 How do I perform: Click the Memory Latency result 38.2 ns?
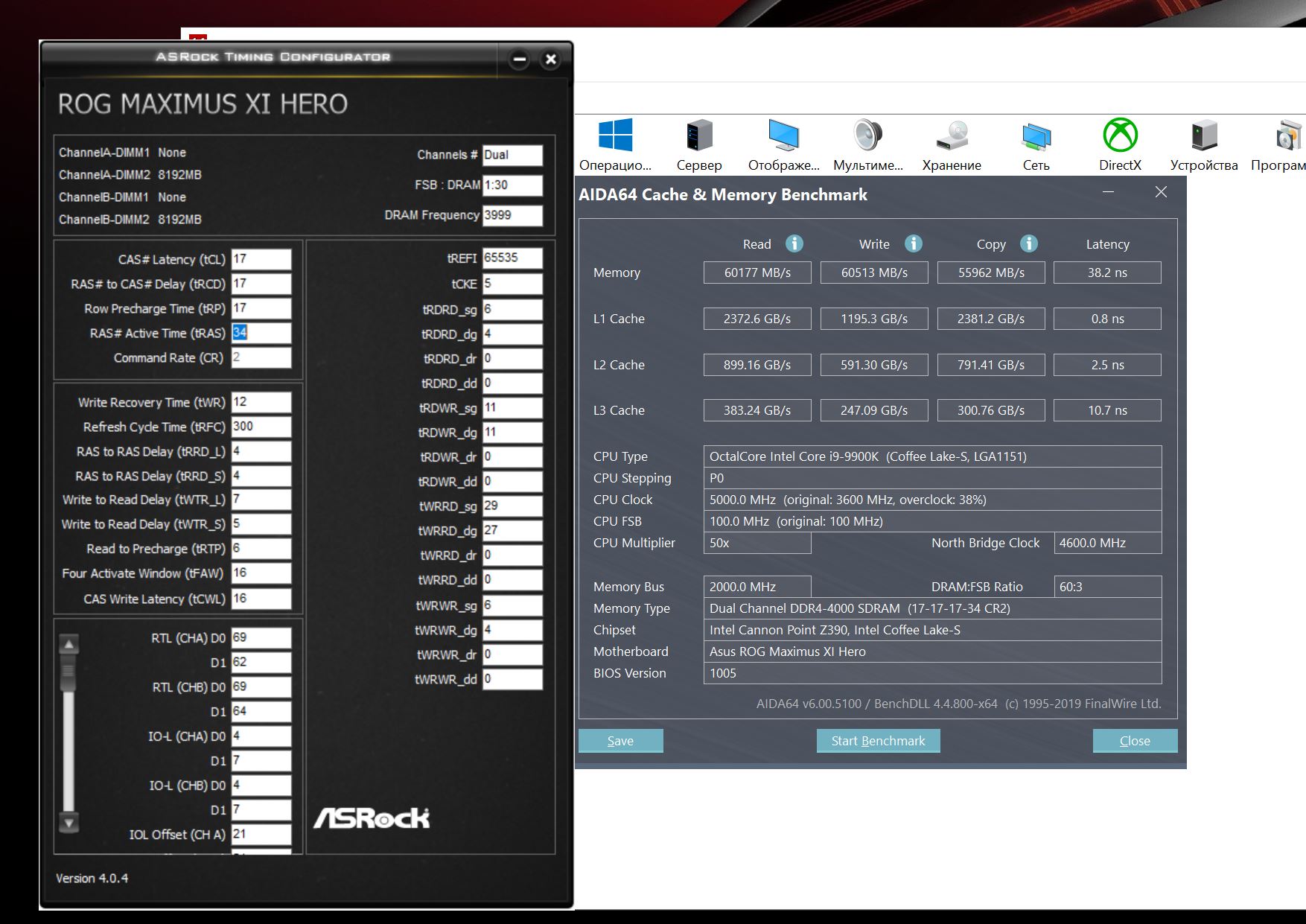[x=1107, y=273]
